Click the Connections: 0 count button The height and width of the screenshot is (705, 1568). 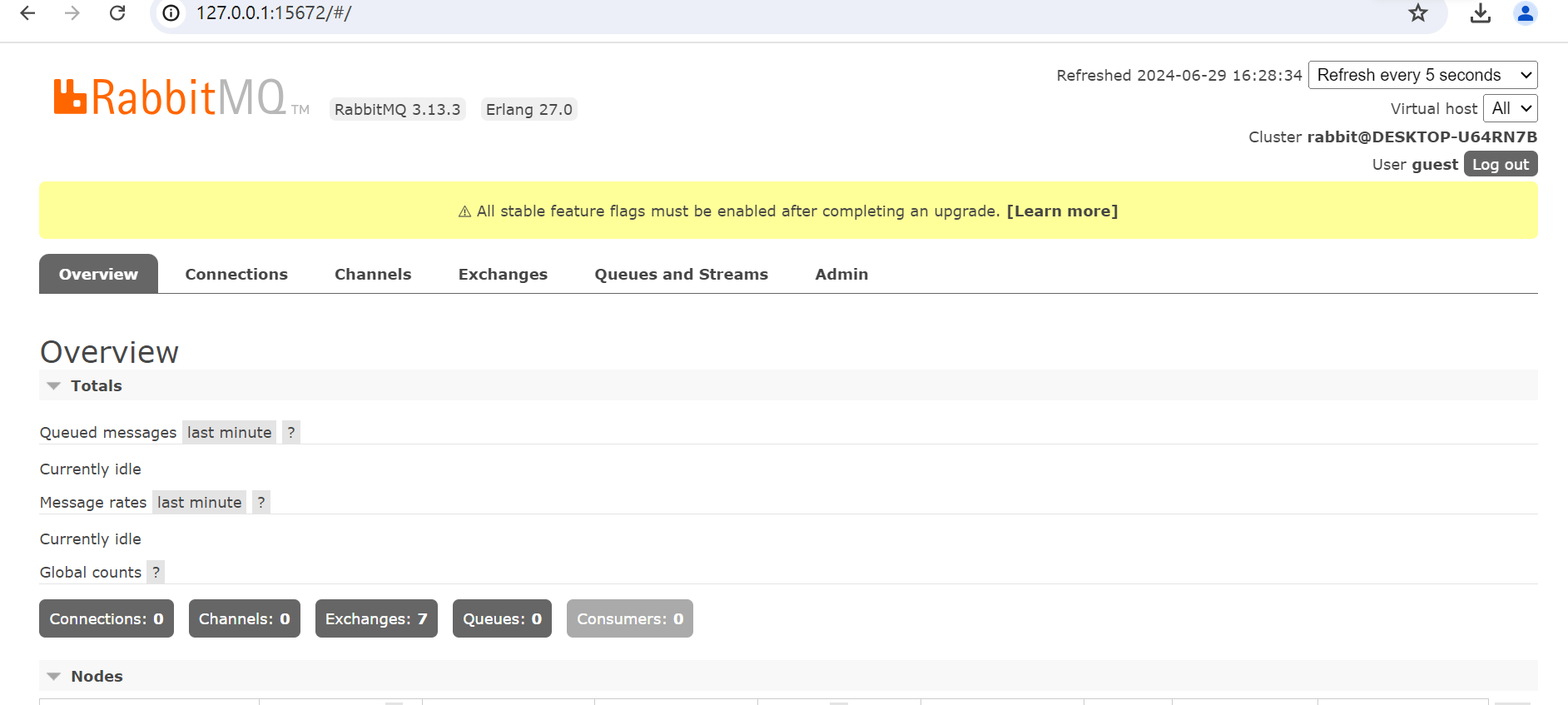pyautogui.click(x=107, y=618)
